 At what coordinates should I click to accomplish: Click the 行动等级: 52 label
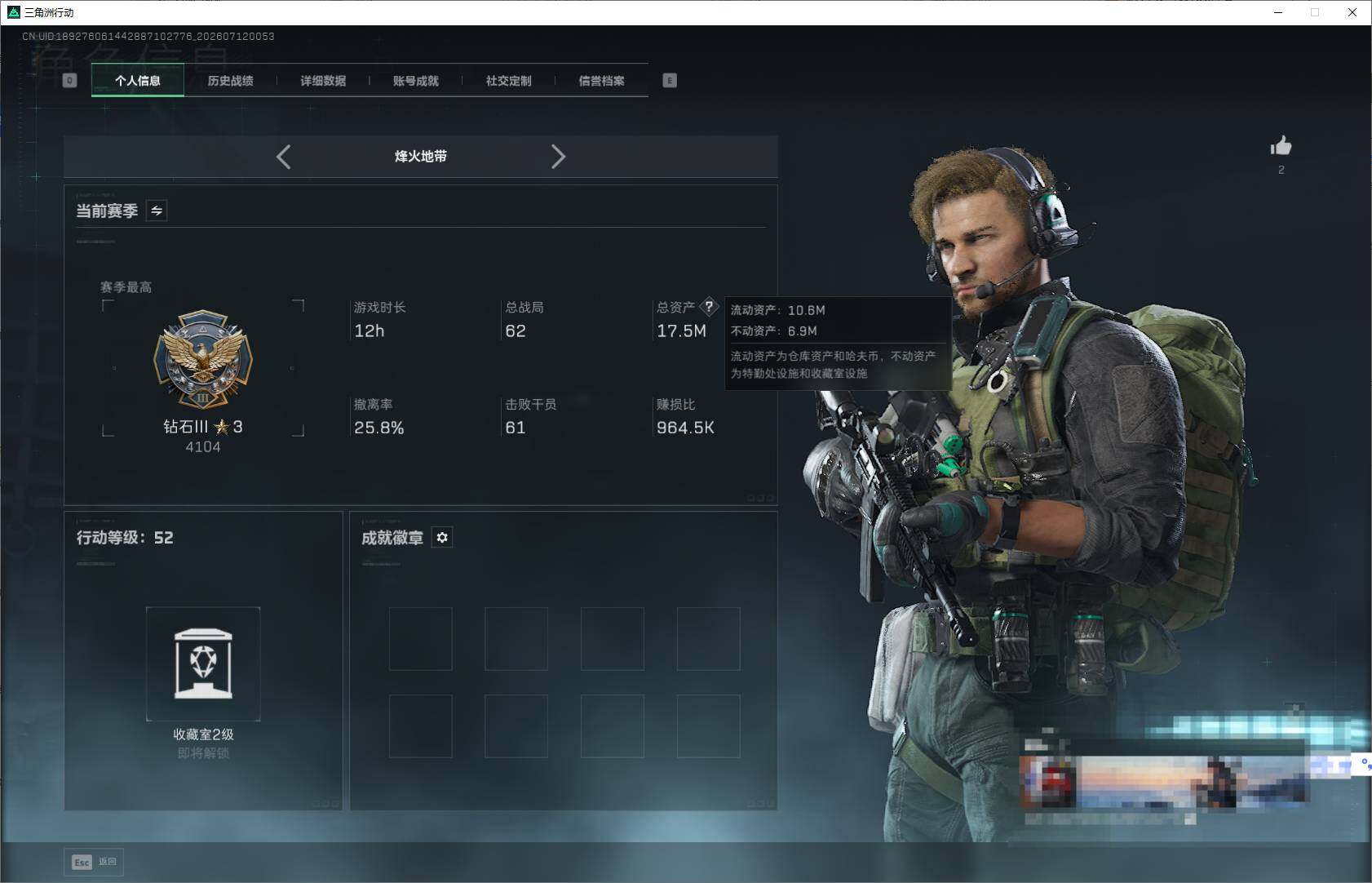(x=125, y=538)
